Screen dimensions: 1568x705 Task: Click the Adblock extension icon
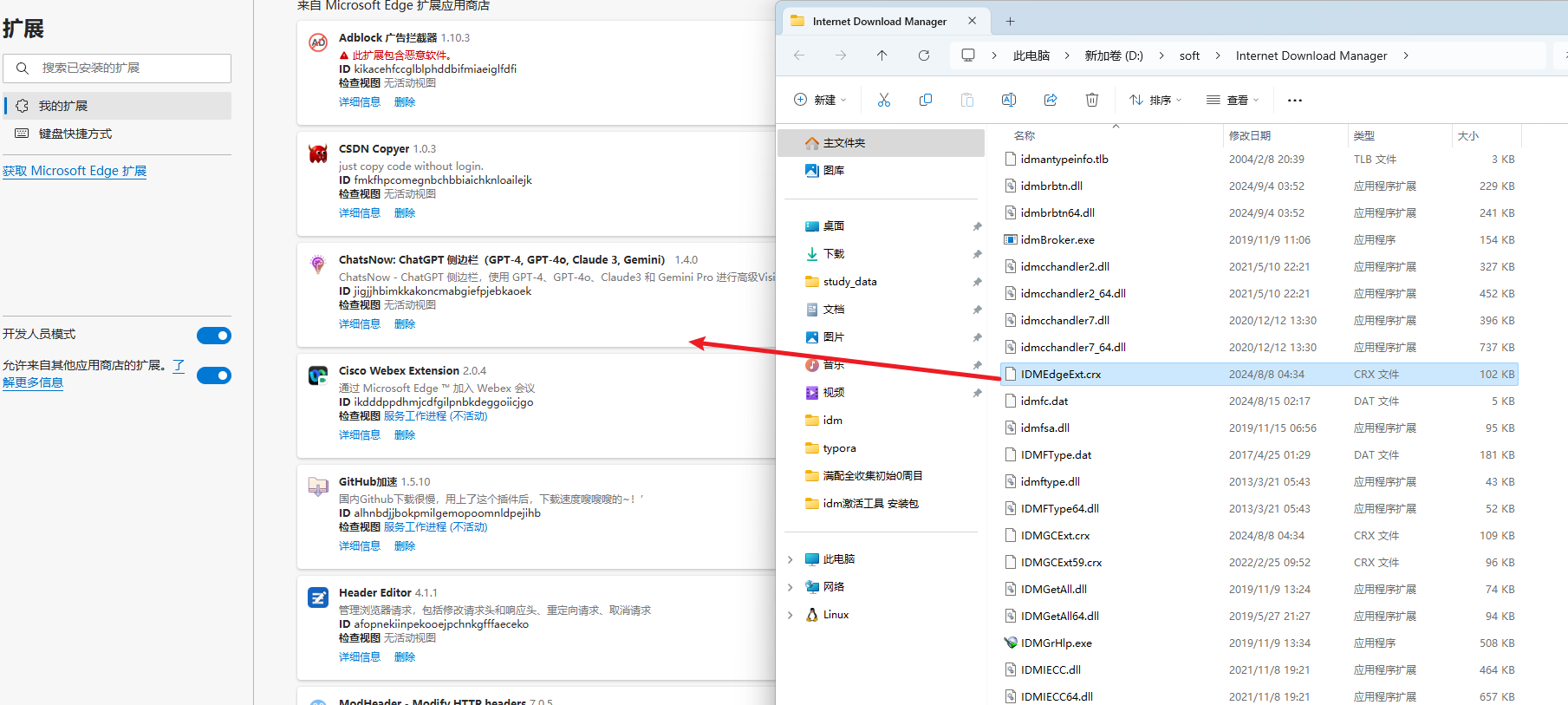[x=318, y=42]
